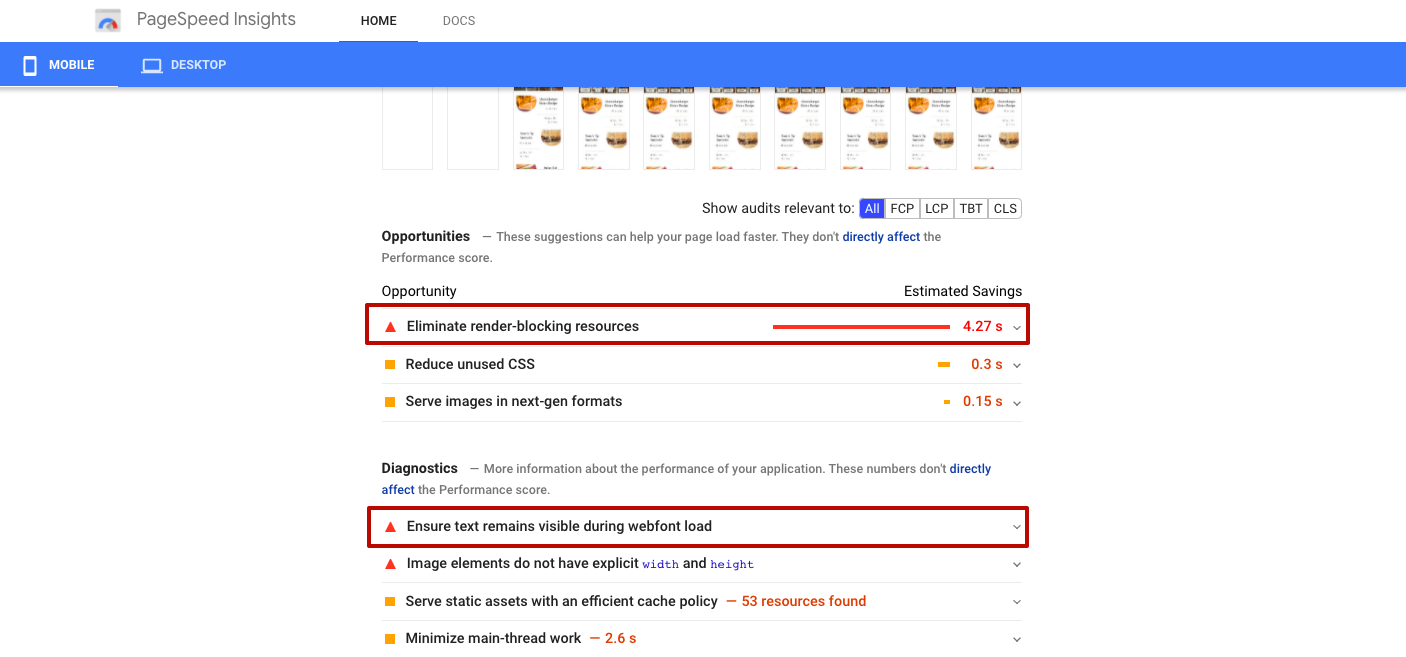Select the All audits filter
The height and width of the screenshot is (657, 1406).
(x=872, y=209)
